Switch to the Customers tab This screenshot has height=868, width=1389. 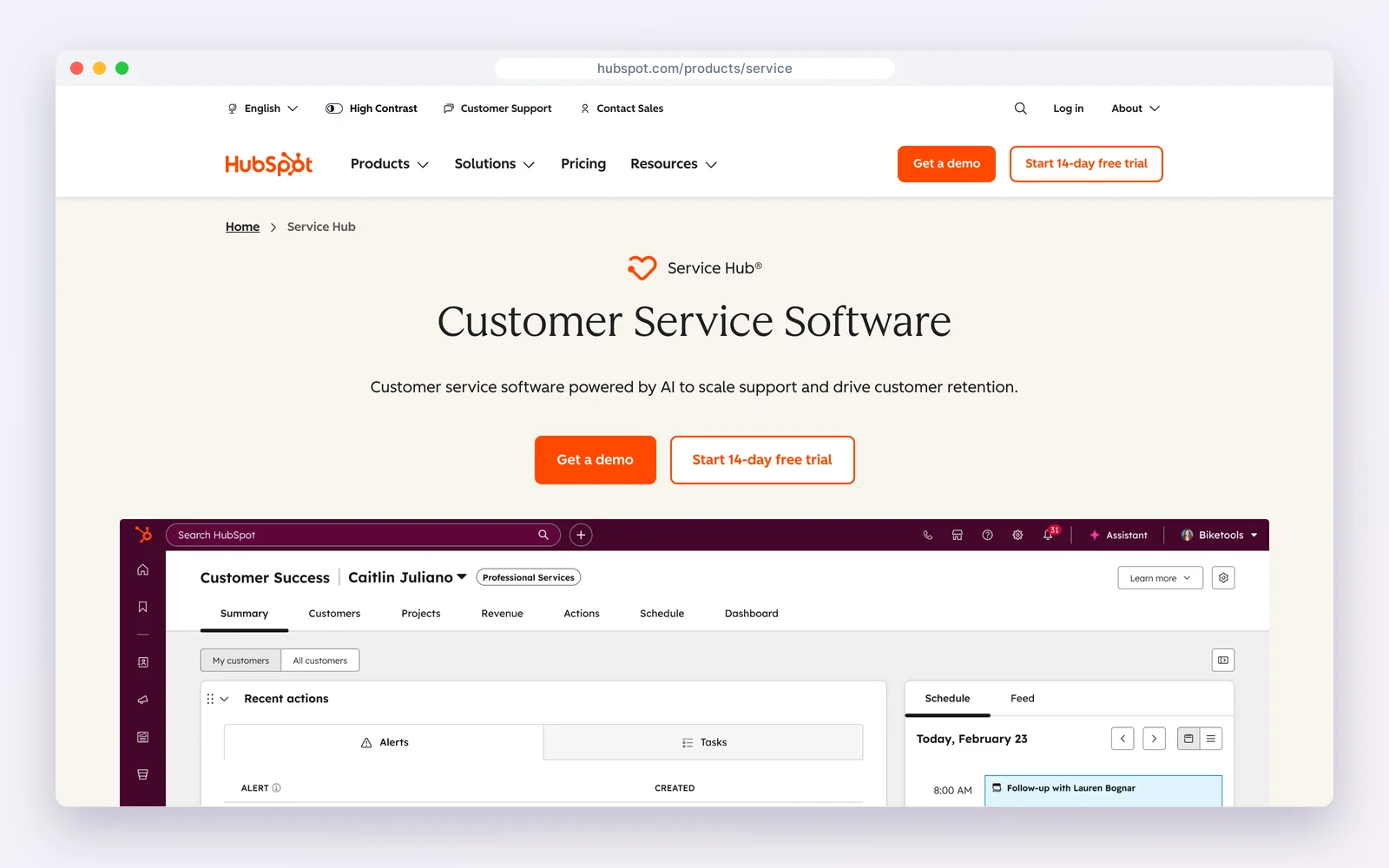click(334, 614)
